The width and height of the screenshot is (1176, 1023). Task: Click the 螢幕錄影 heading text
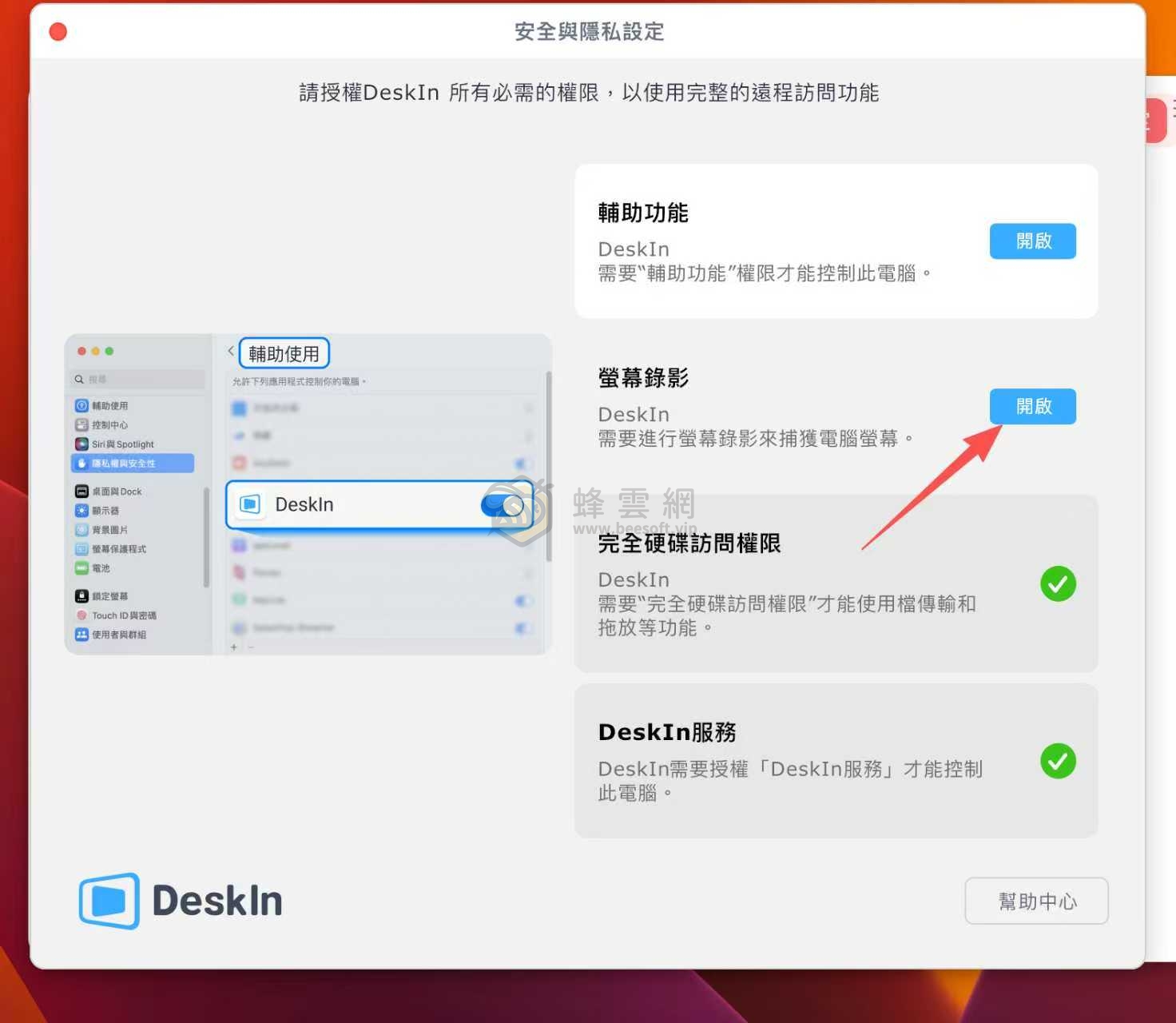(643, 377)
